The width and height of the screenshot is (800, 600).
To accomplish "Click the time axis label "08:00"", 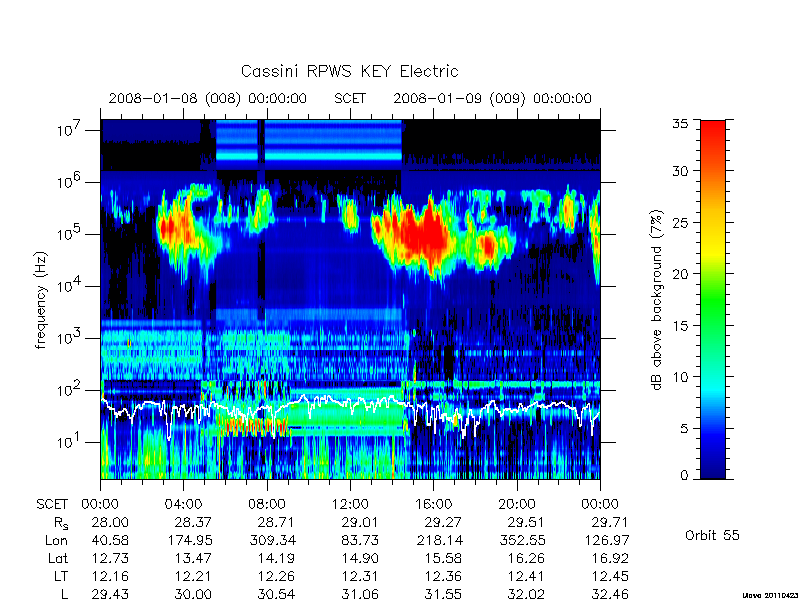I will pos(267,504).
